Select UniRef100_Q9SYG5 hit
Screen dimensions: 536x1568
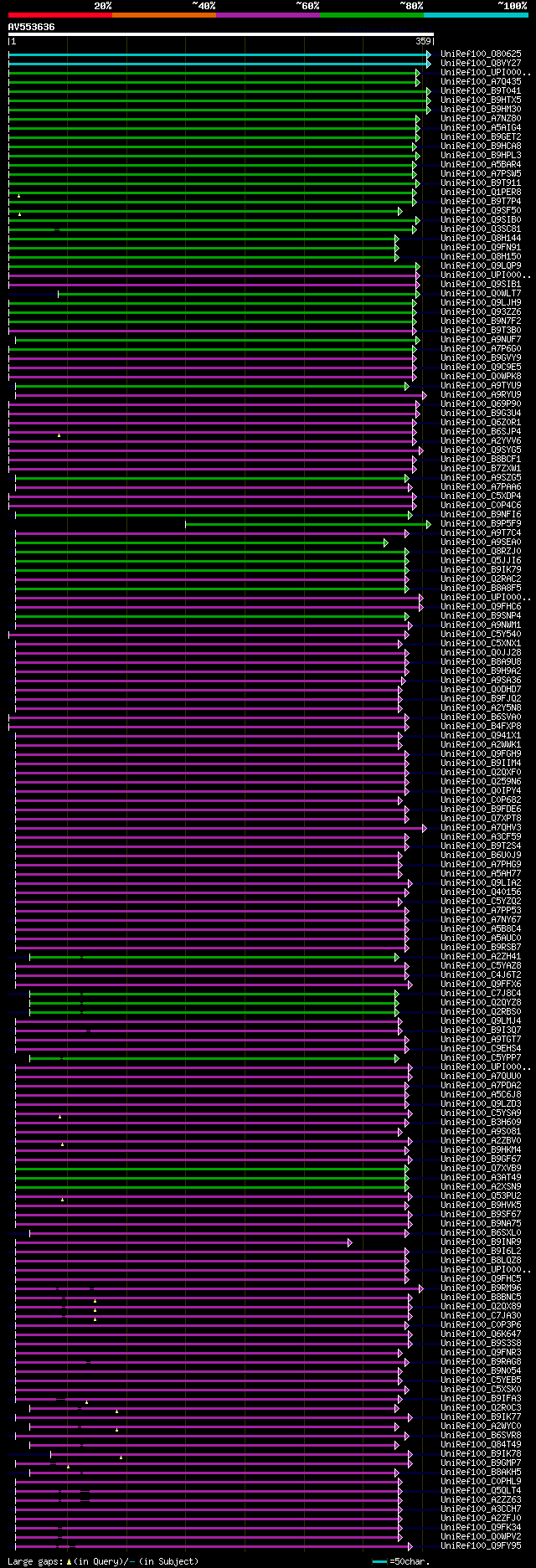pyautogui.click(x=481, y=450)
